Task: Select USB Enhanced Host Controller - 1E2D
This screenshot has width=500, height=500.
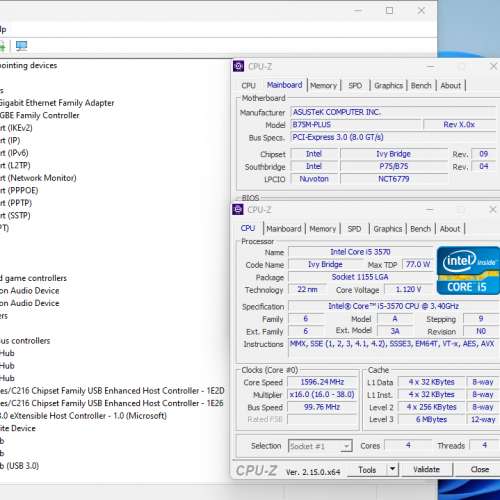Action: tap(112, 391)
